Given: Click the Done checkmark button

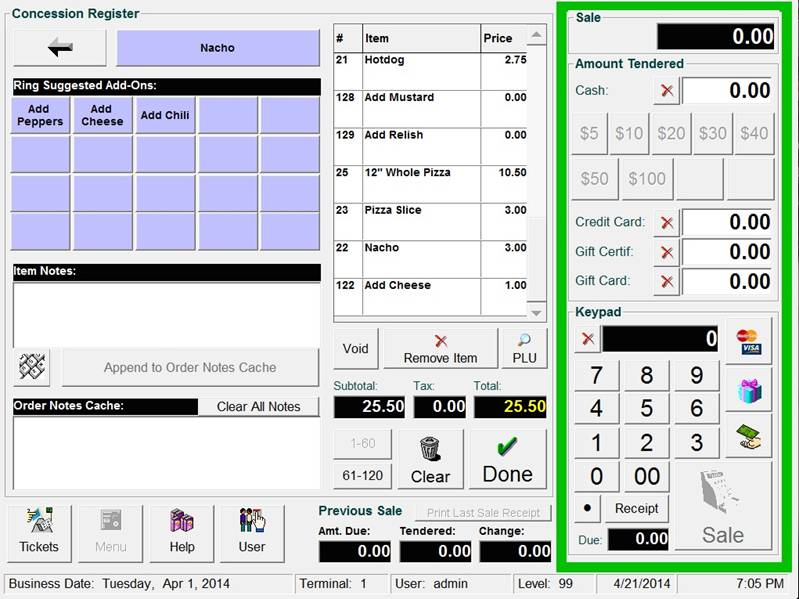Looking at the screenshot, I should click(x=508, y=459).
